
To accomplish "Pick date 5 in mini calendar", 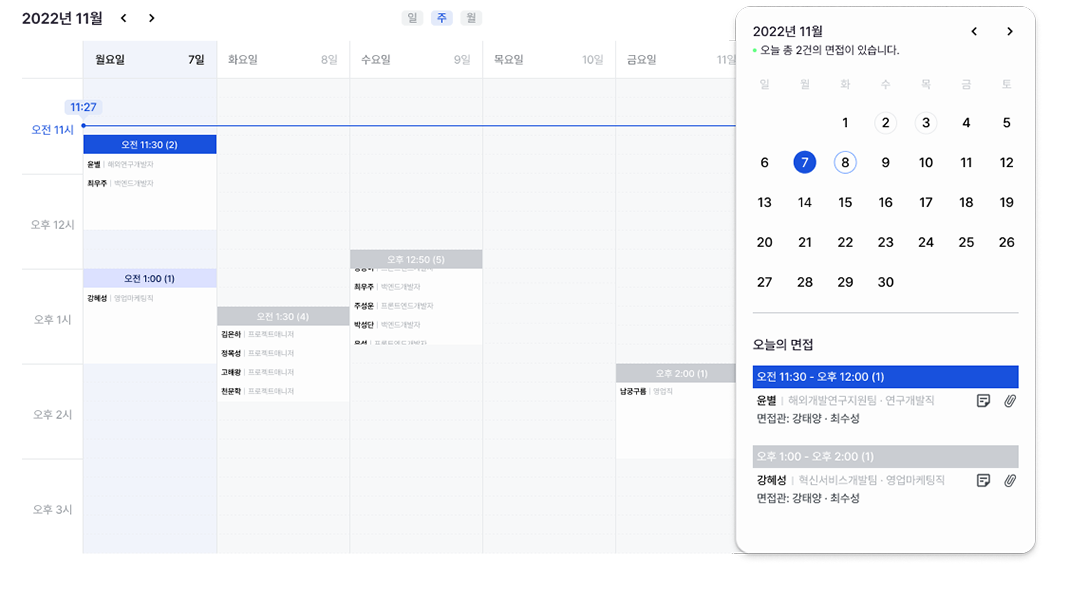I will (1006, 123).
